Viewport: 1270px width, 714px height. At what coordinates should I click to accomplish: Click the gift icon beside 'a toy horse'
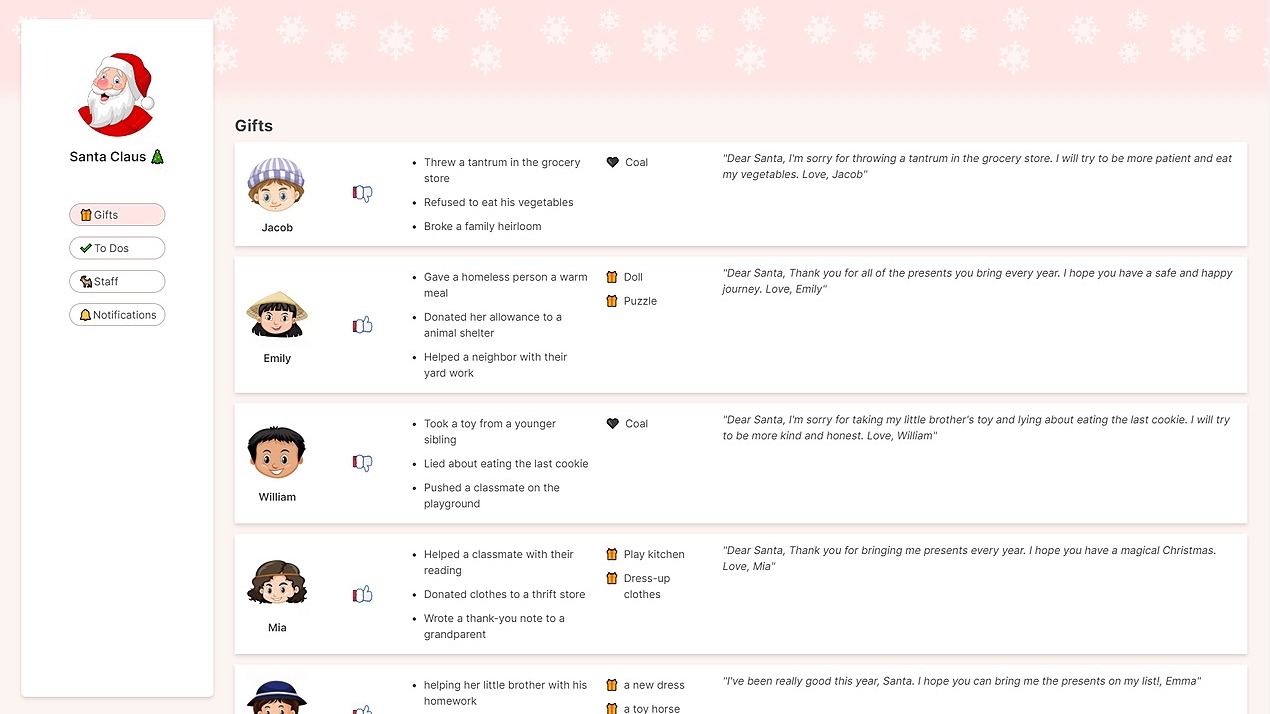[611, 708]
